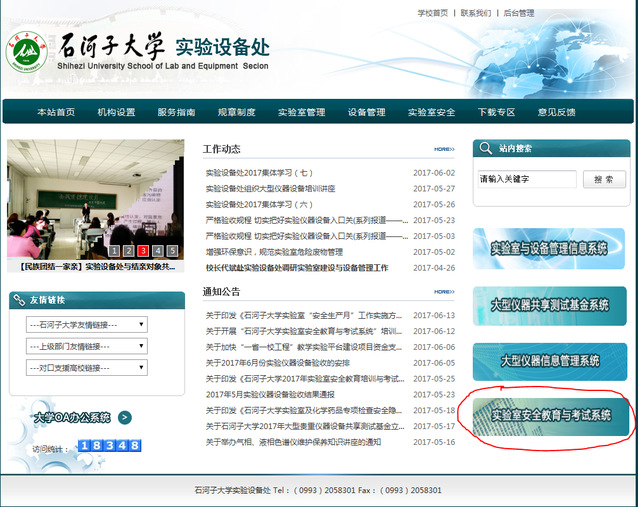Open bold news 校长代斌赴实验设备处调研
The width and height of the screenshot is (638, 507).
[x=297, y=268]
